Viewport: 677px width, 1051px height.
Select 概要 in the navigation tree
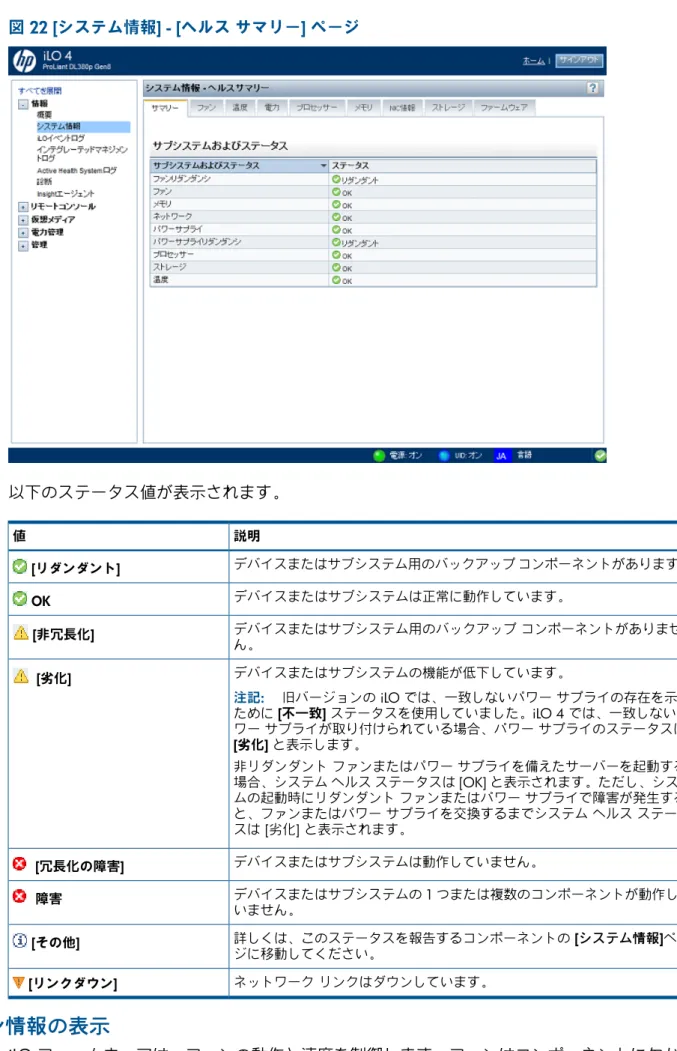tap(44, 115)
